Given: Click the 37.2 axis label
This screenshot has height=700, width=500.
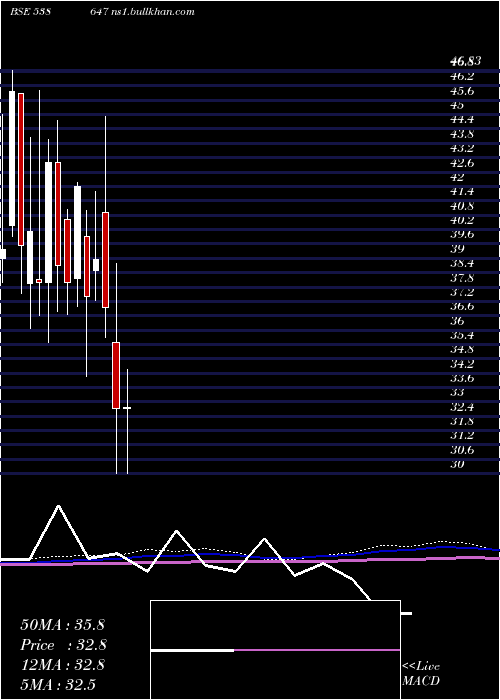Looking at the screenshot, I should [462, 292].
